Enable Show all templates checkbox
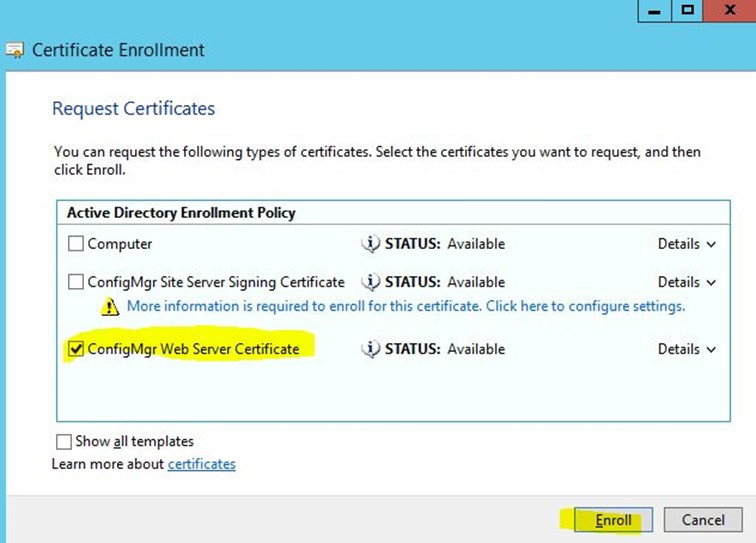Viewport: 756px width, 543px height. pos(64,442)
